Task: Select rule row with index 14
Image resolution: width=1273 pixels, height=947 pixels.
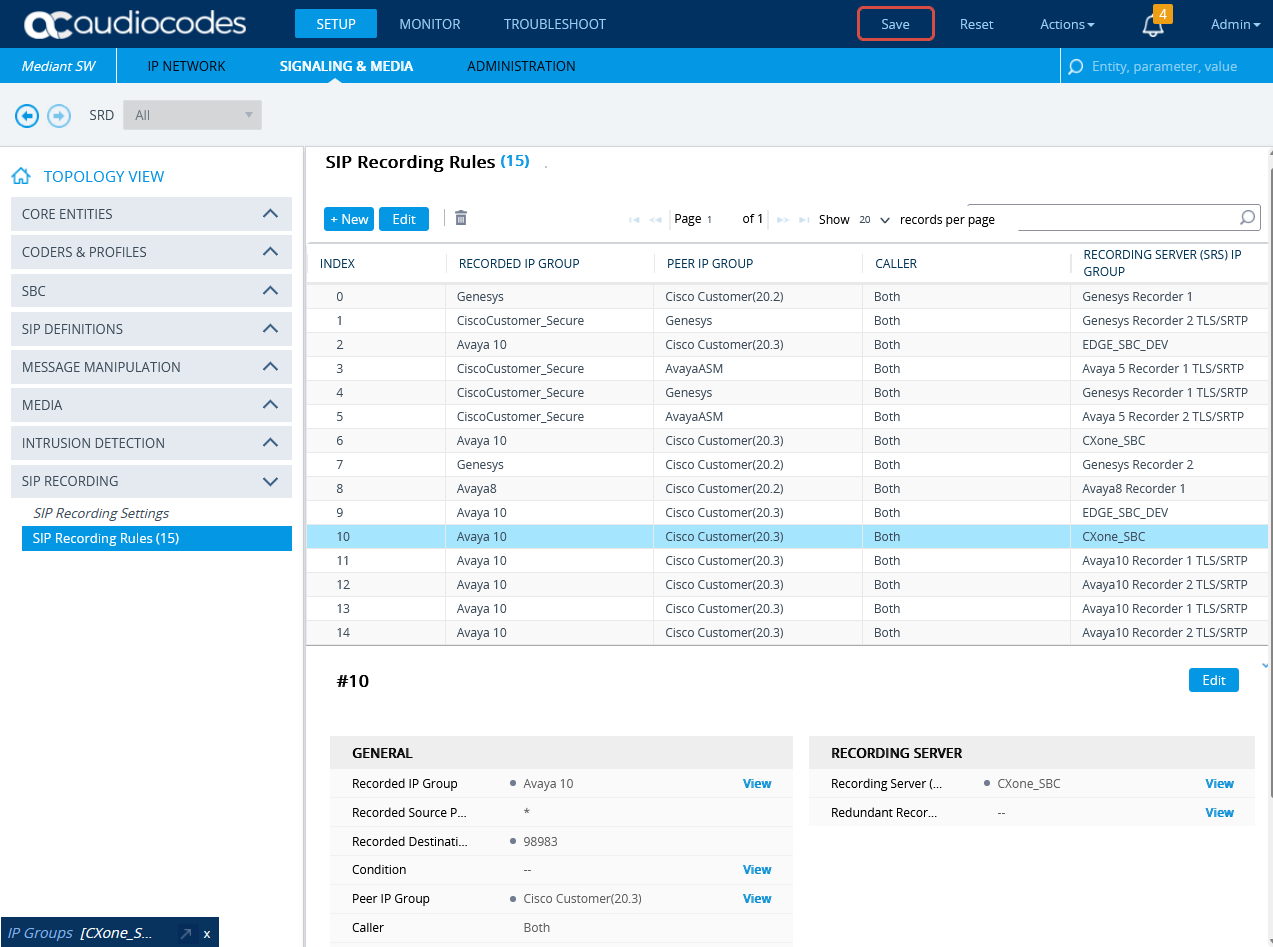Action: (x=787, y=633)
